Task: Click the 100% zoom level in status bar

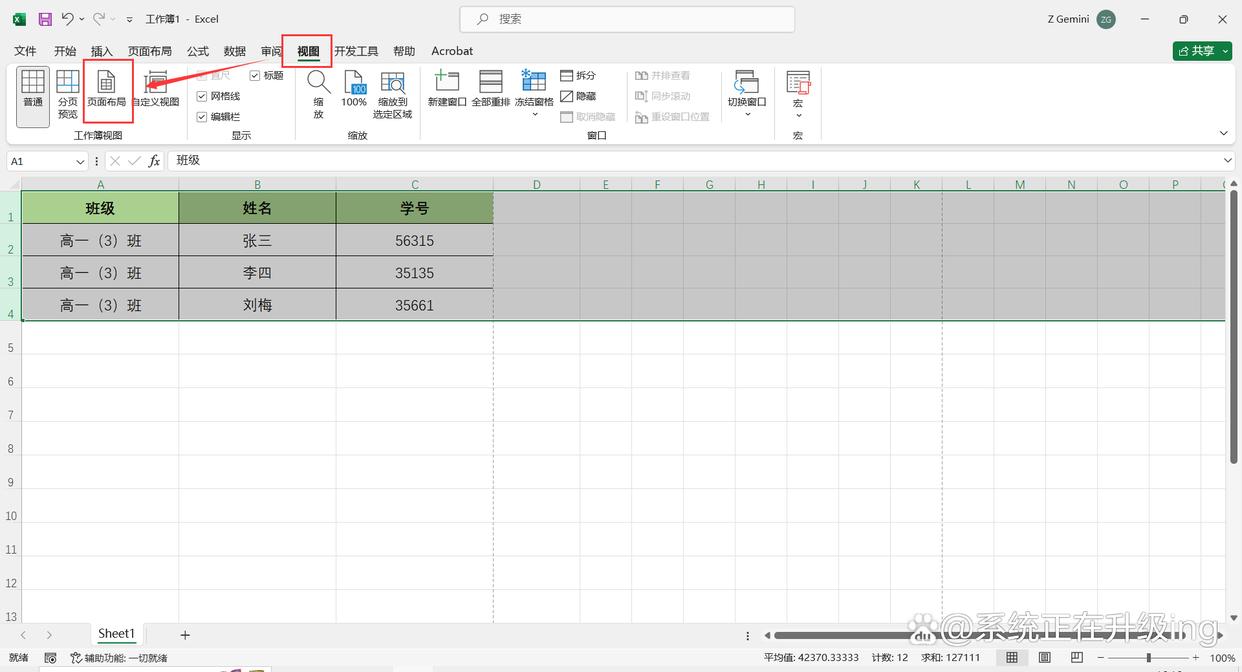Action: click(1222, 658)
